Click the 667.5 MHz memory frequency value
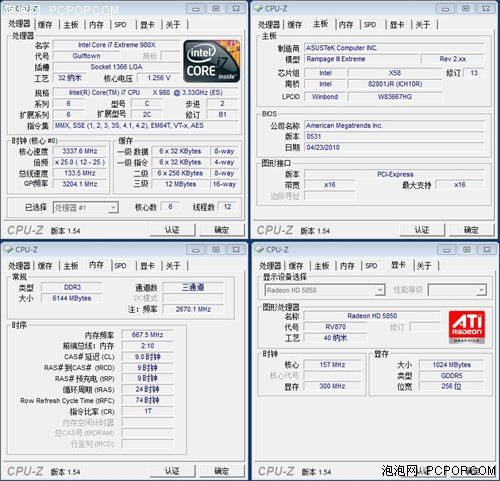Image resolution: width=500 pixels, height=481 pixels. click(147, 335)
